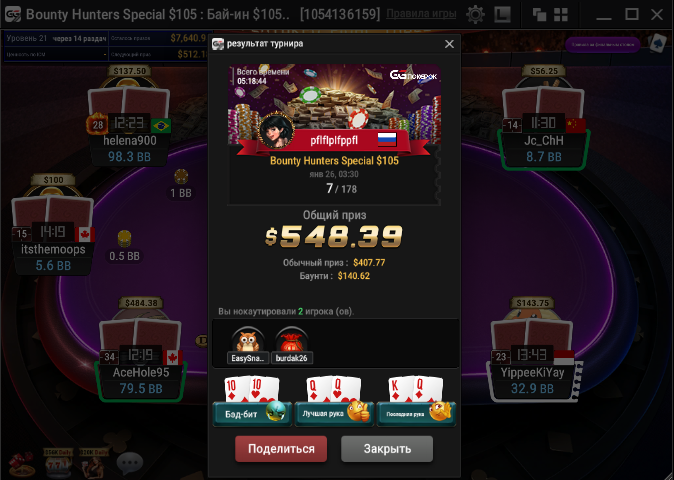
Task: Open the Правила игры link
Action: (421, 14)
